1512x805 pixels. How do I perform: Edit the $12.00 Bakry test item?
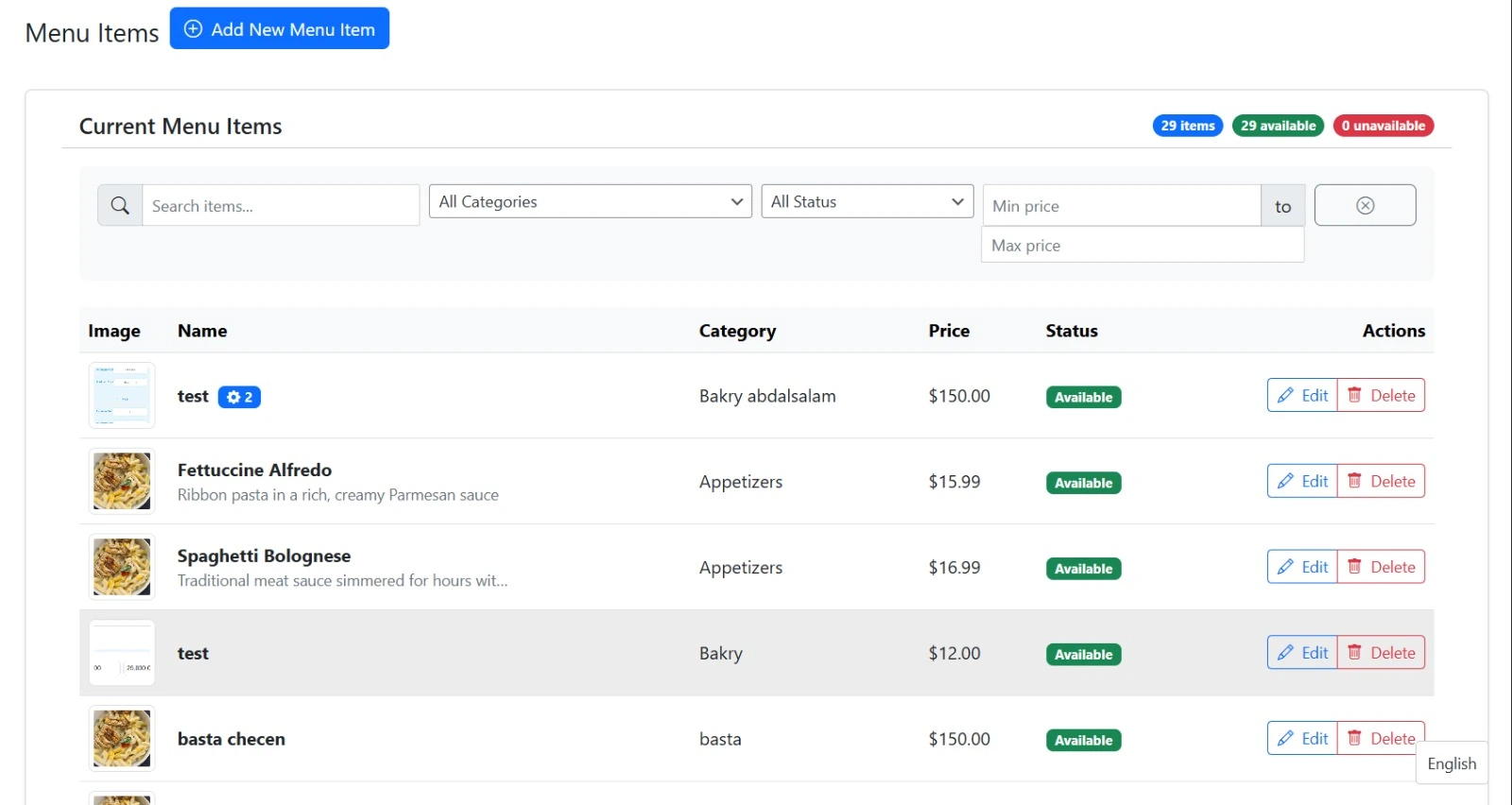[1301, 653]
